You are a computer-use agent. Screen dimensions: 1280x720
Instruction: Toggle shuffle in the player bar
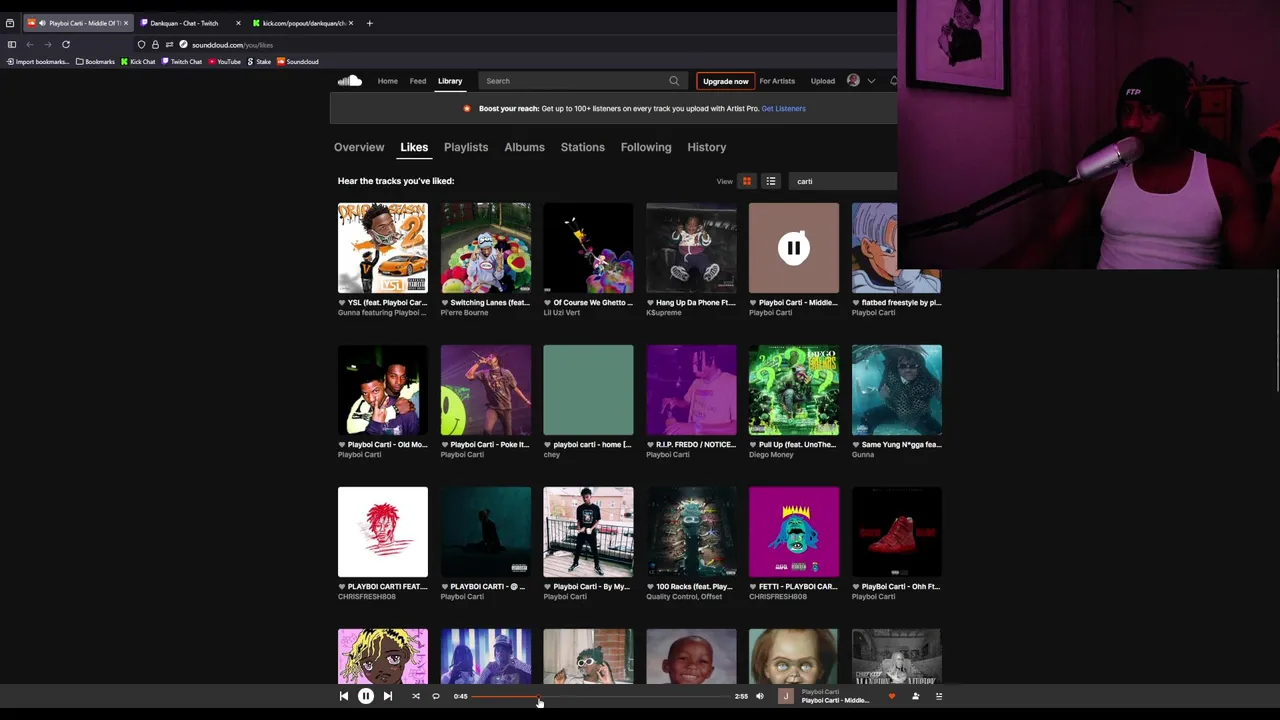coord(416,696)
